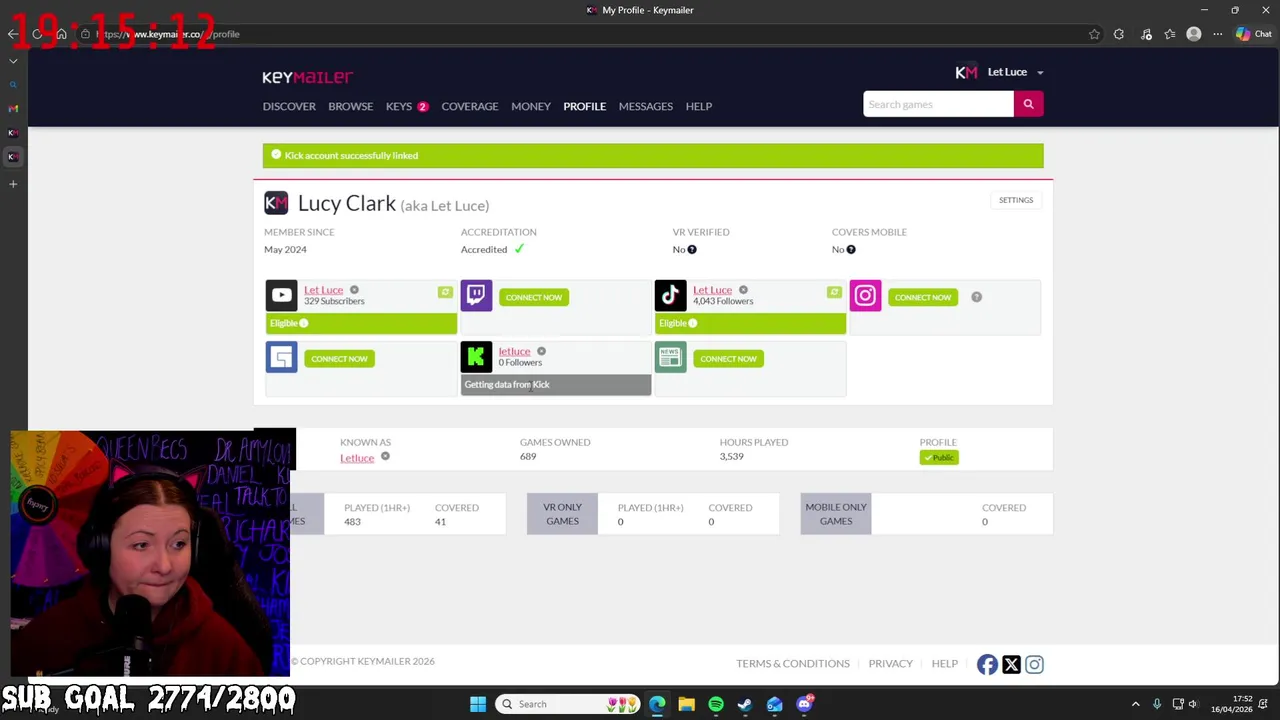Click the blue G platform icon
The image size is (1280, 720).
tap(281, 357)
